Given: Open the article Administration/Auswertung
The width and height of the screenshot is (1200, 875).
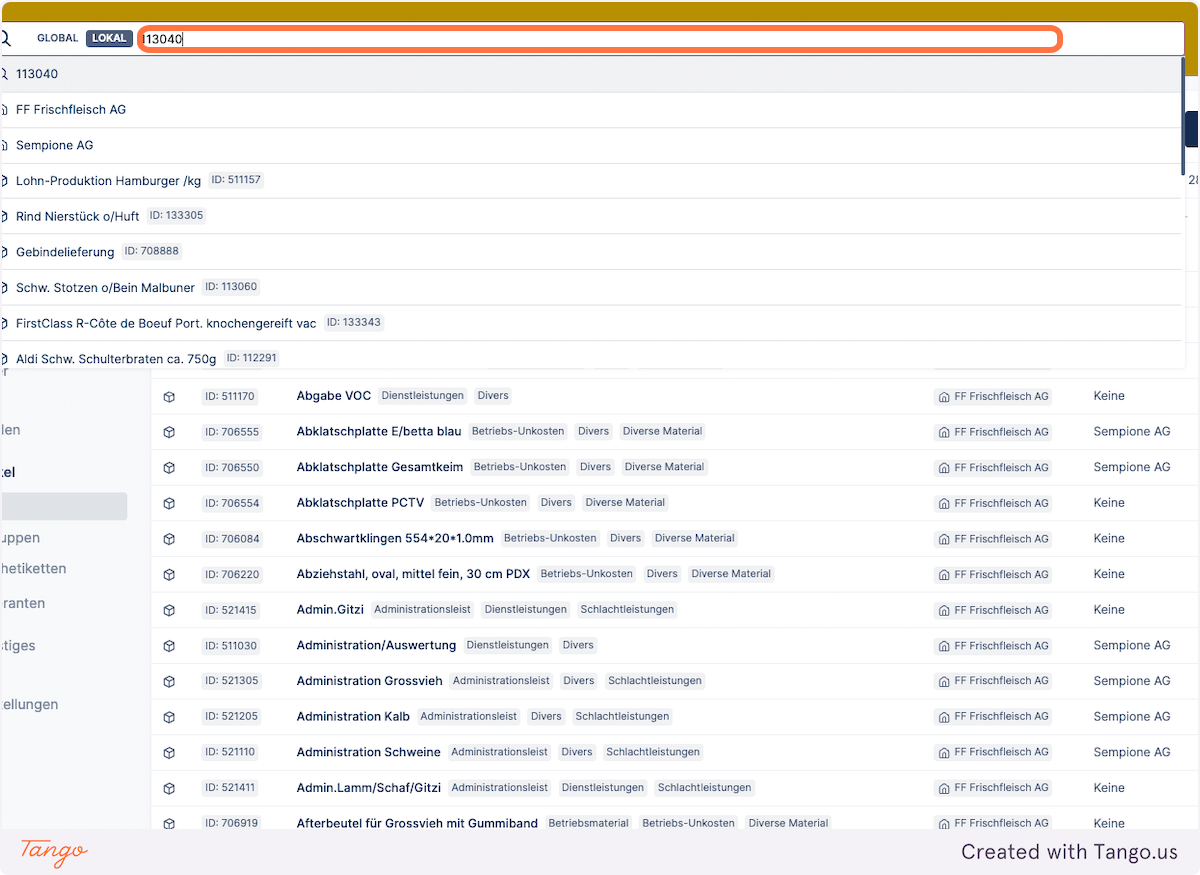Looking at the screenshot, I should [376, 645].
